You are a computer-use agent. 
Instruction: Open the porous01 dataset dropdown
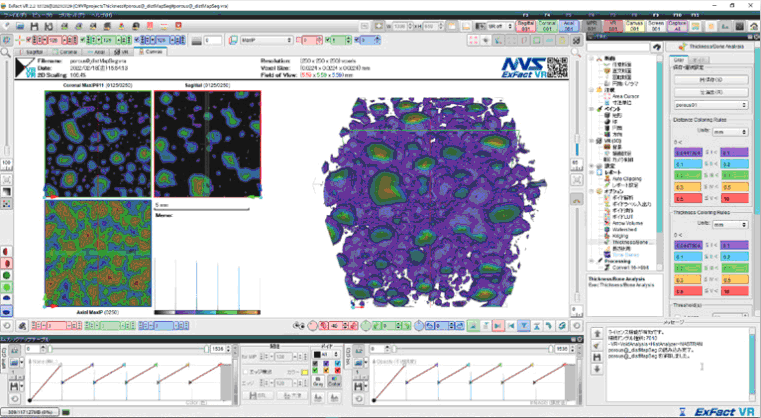pyautogui.click(x=709, y=105)
